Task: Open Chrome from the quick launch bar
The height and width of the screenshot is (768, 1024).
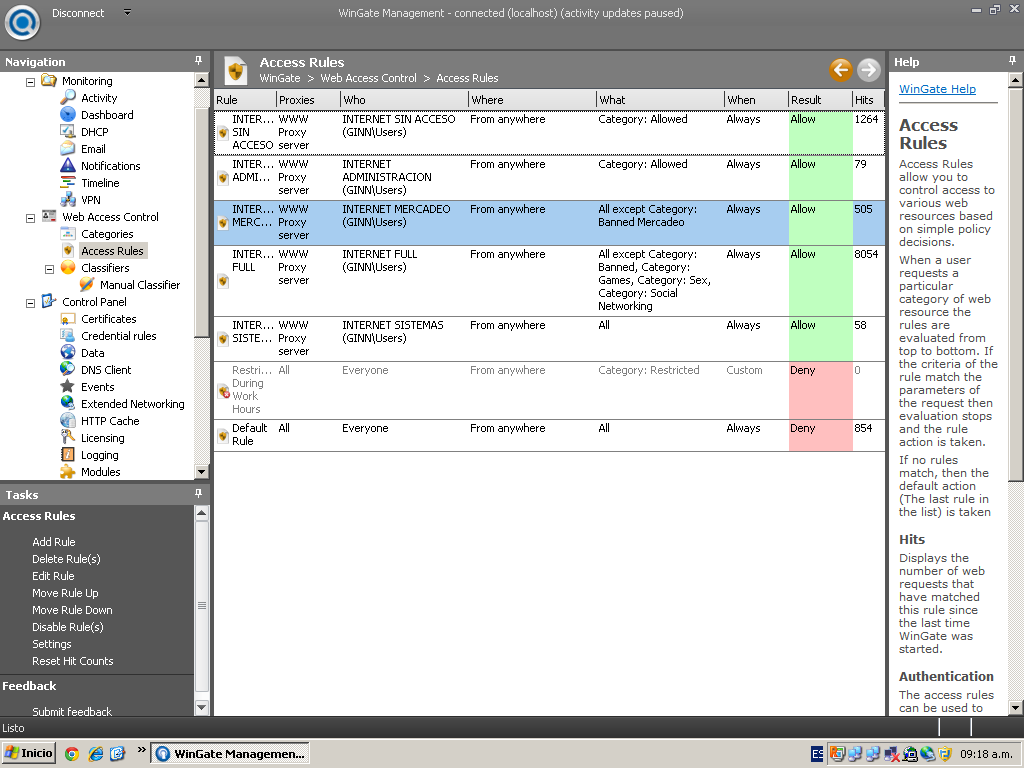Action: coord(72,754)
